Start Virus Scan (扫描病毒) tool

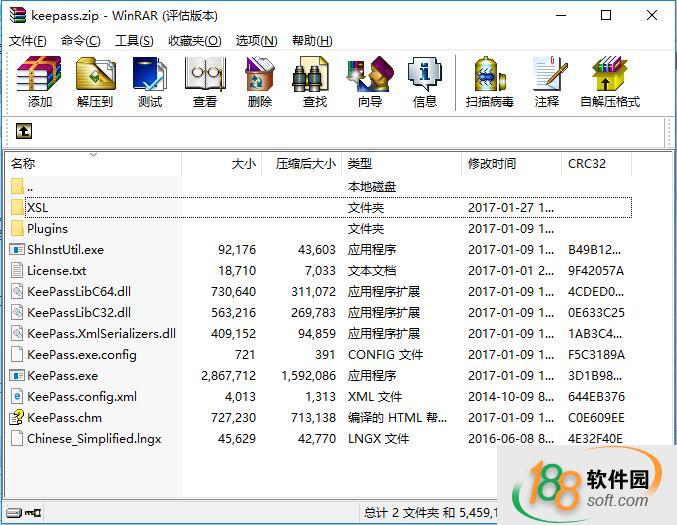[x=489, y=81]
